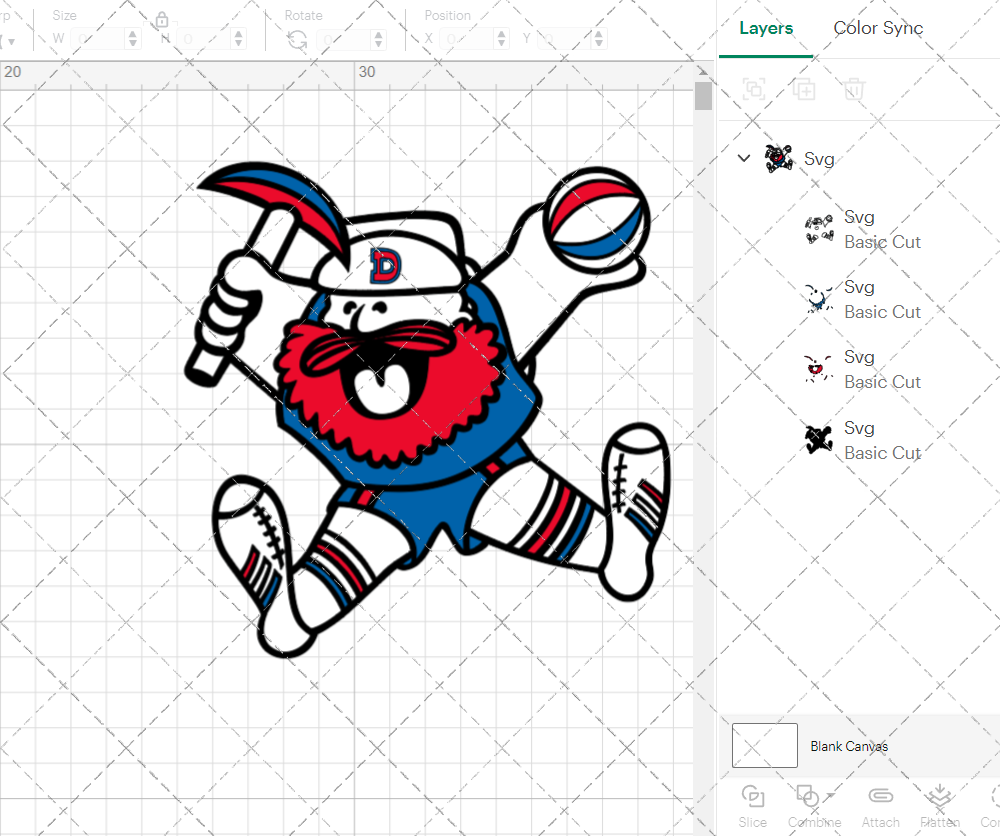Click the third Svg Basic Cut label
Screen dimensions: 1000x836
882,382
